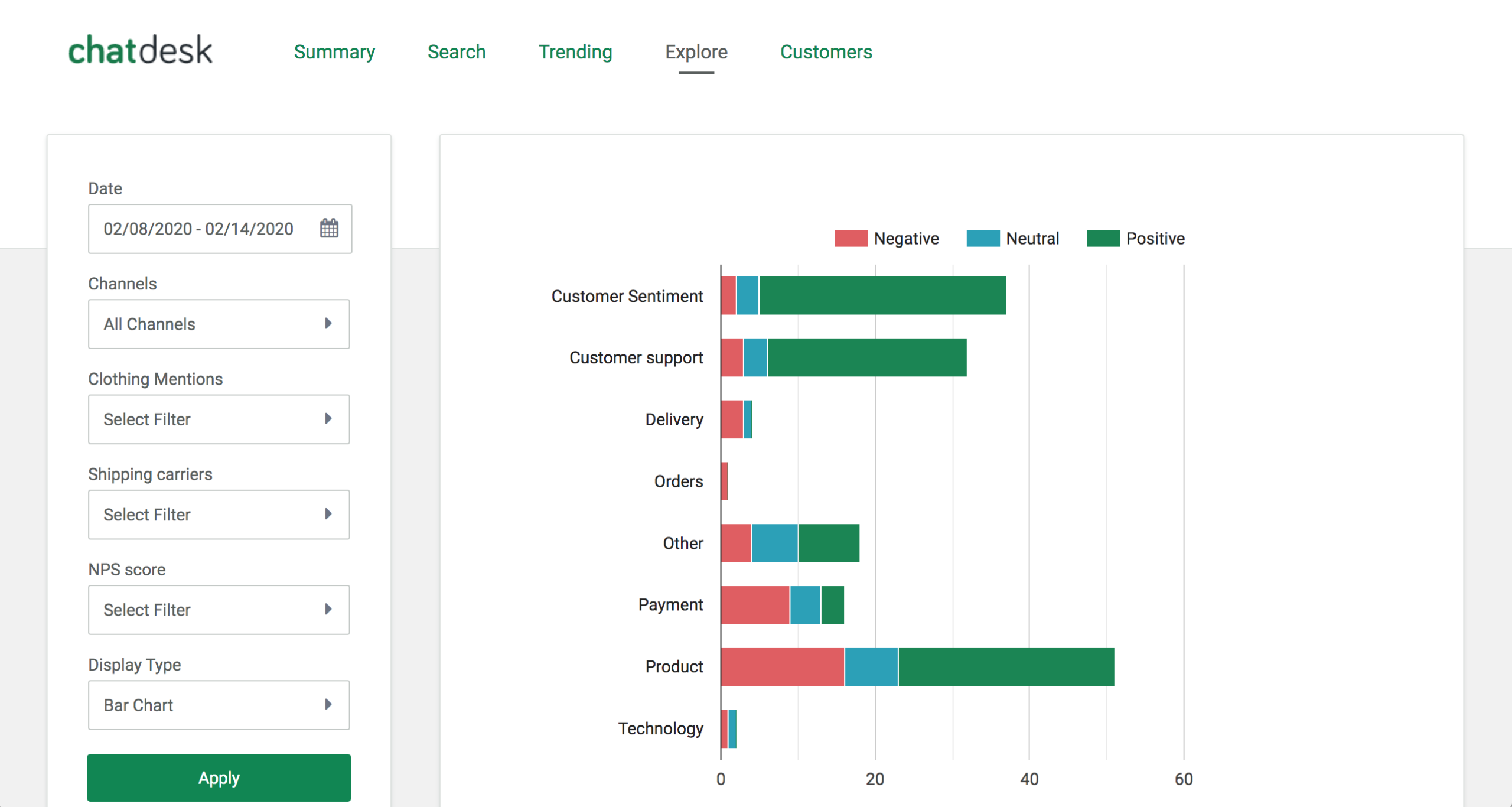Click Other's blue neutral bar segment
This screenshot has width=1512, height=807.
[x=774, y=543]
